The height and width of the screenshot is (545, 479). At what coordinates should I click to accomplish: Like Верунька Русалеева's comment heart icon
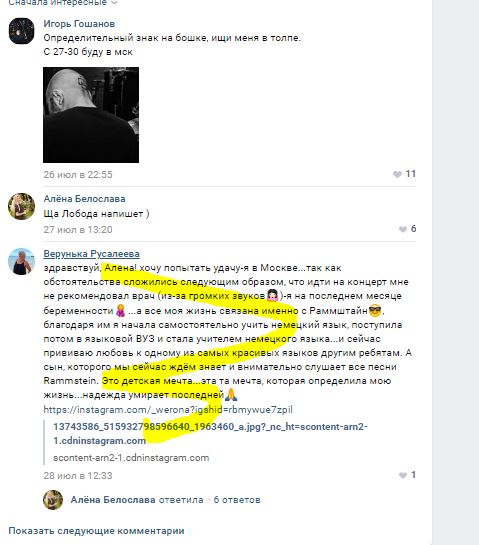click(x=403, y=475)
